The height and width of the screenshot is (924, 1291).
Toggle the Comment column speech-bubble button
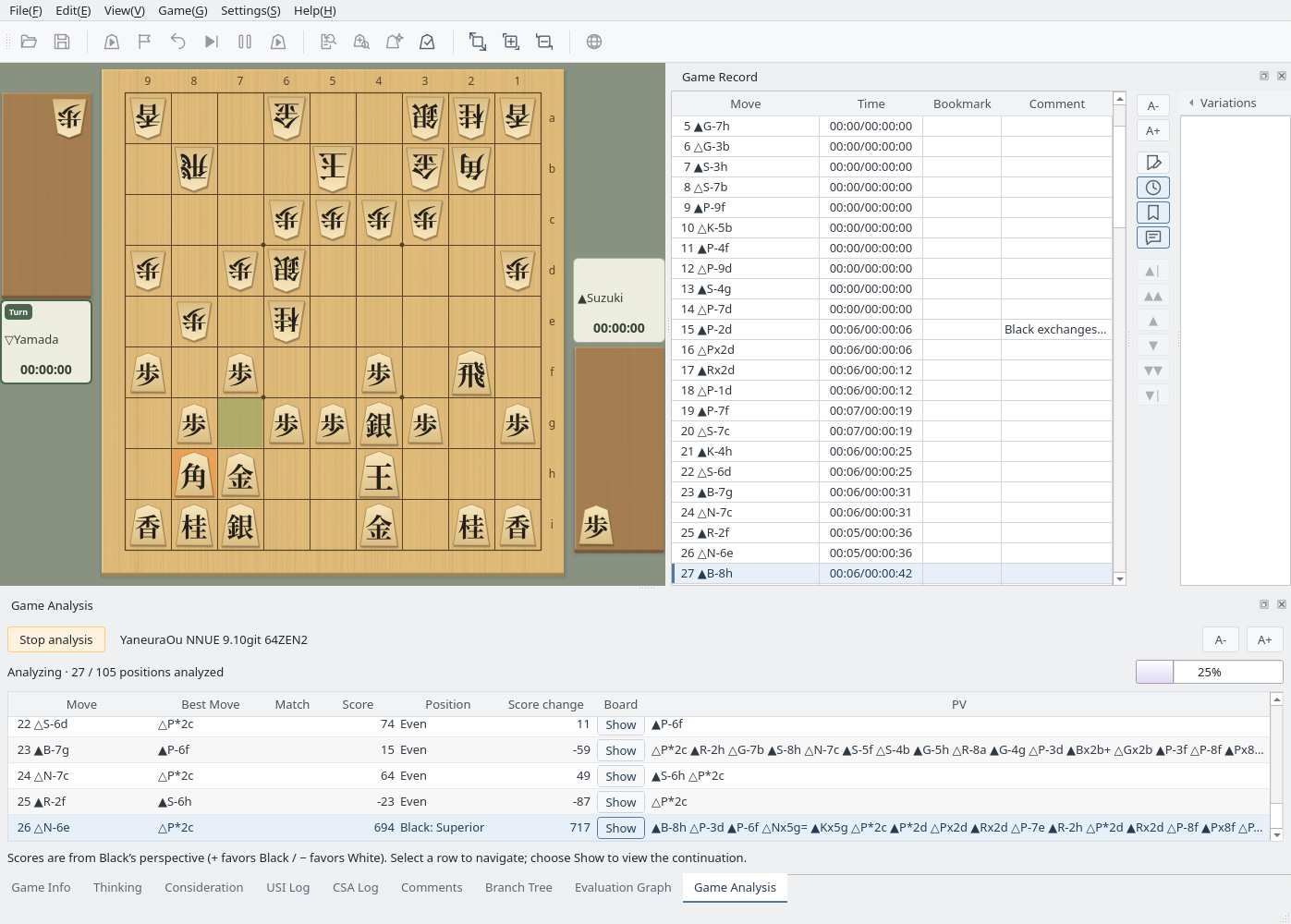[x=1153, y=237]
